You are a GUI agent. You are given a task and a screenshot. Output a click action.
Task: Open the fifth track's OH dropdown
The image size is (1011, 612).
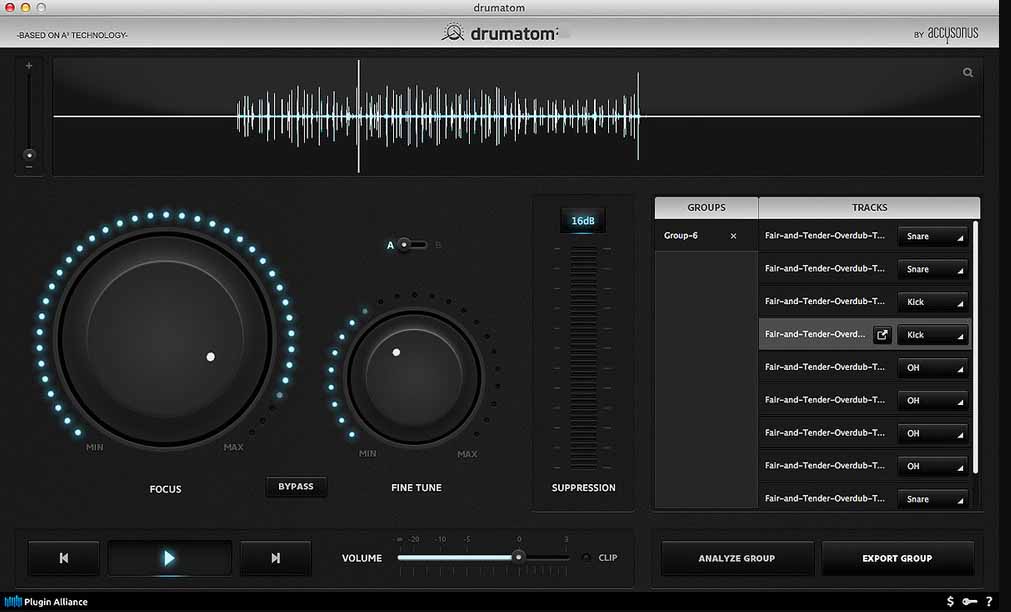pos(932,368)
